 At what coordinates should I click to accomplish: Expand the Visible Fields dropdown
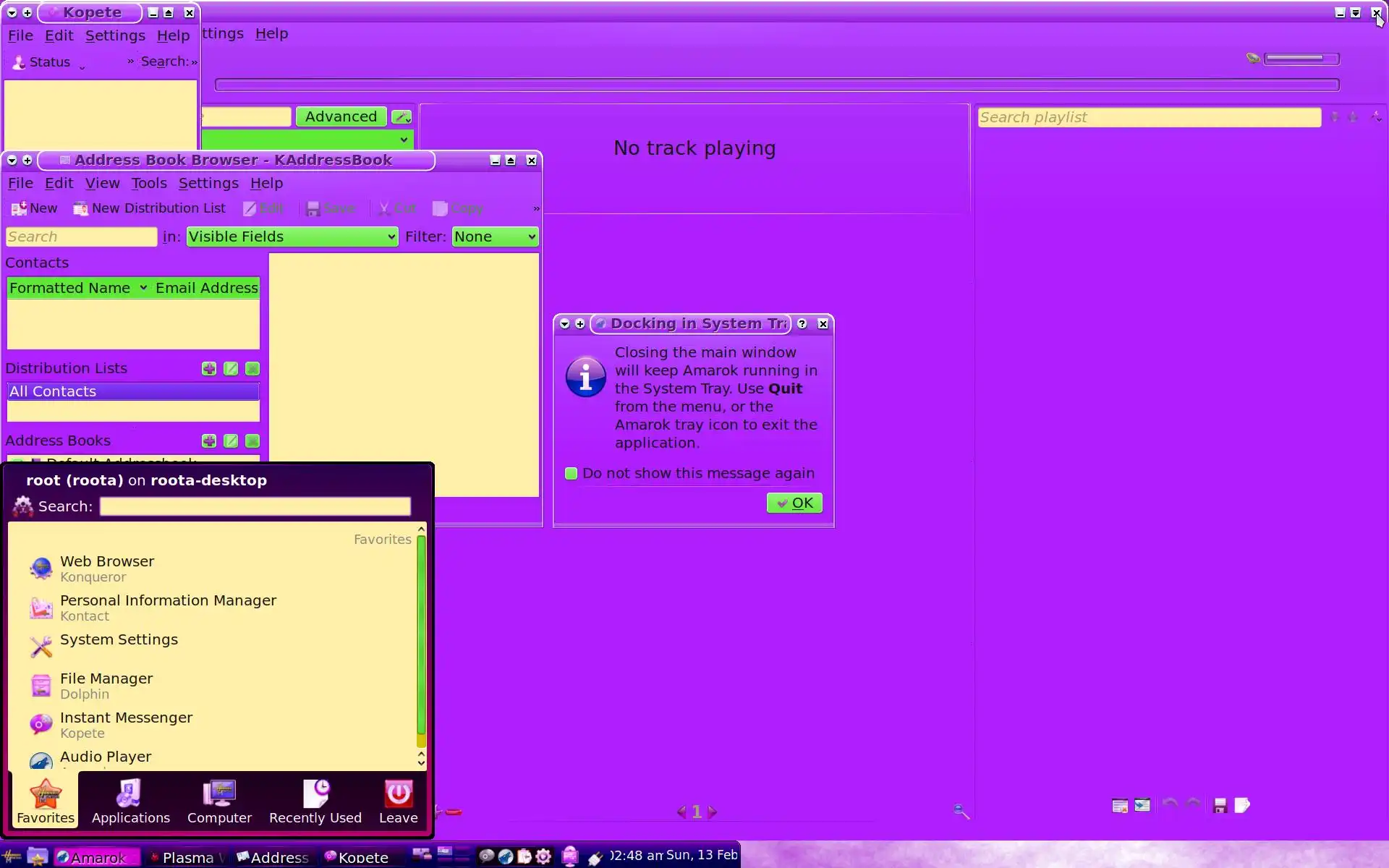292,237
